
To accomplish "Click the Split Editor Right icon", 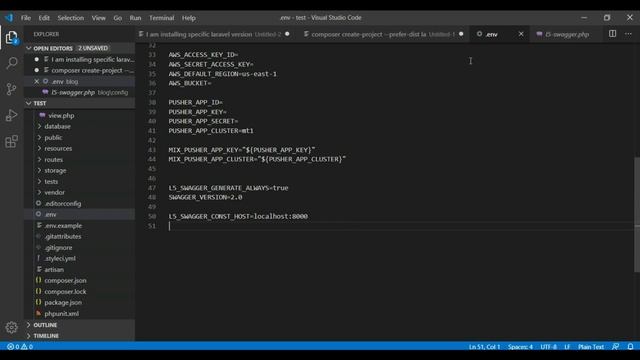I will pyautogui.click(x=612, y=34).
